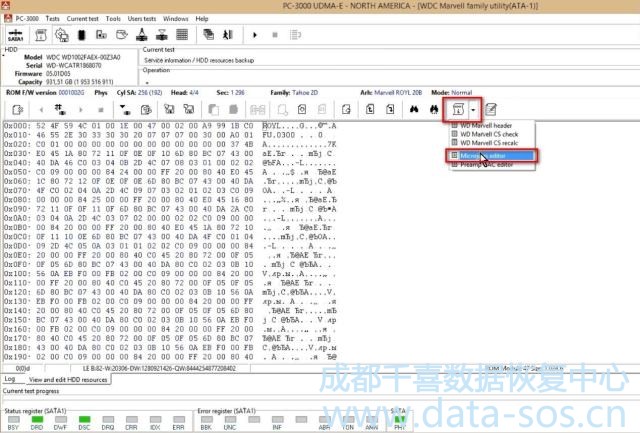Click the down-triangle with drive icon
Viewport: 640px width, 433px height.
(x=125, y=109)
